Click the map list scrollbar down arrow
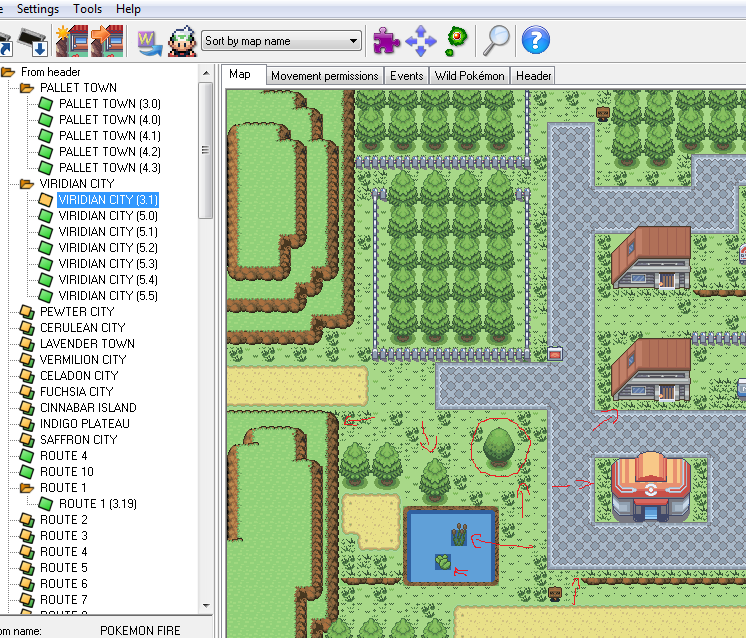 click(x=206, y=606)
